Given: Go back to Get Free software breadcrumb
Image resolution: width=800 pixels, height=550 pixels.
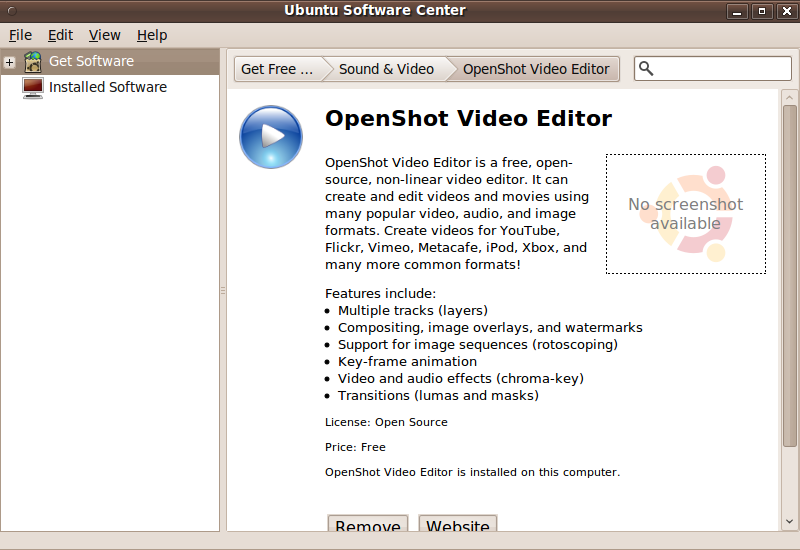Looking at the screenshot, I should click(277, 69).
